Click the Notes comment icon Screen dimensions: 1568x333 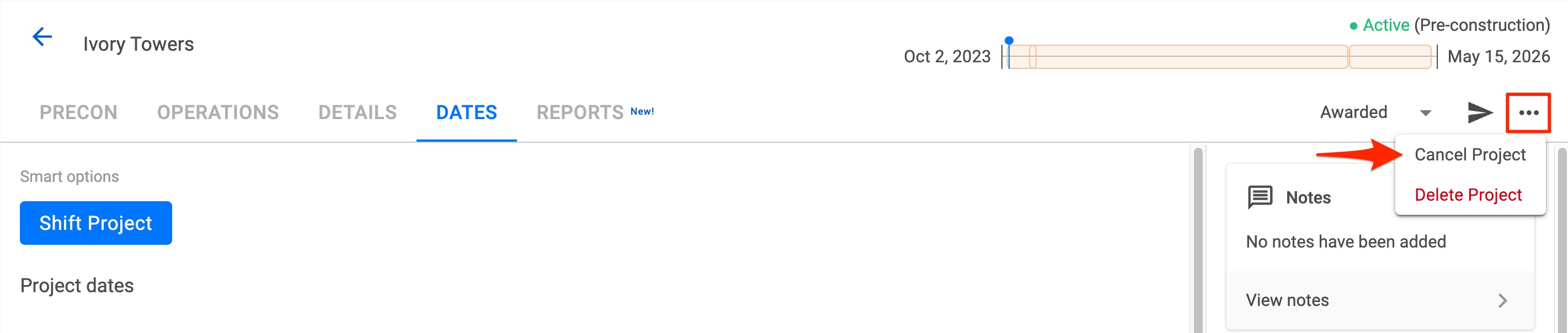[x=1260, y=197]
